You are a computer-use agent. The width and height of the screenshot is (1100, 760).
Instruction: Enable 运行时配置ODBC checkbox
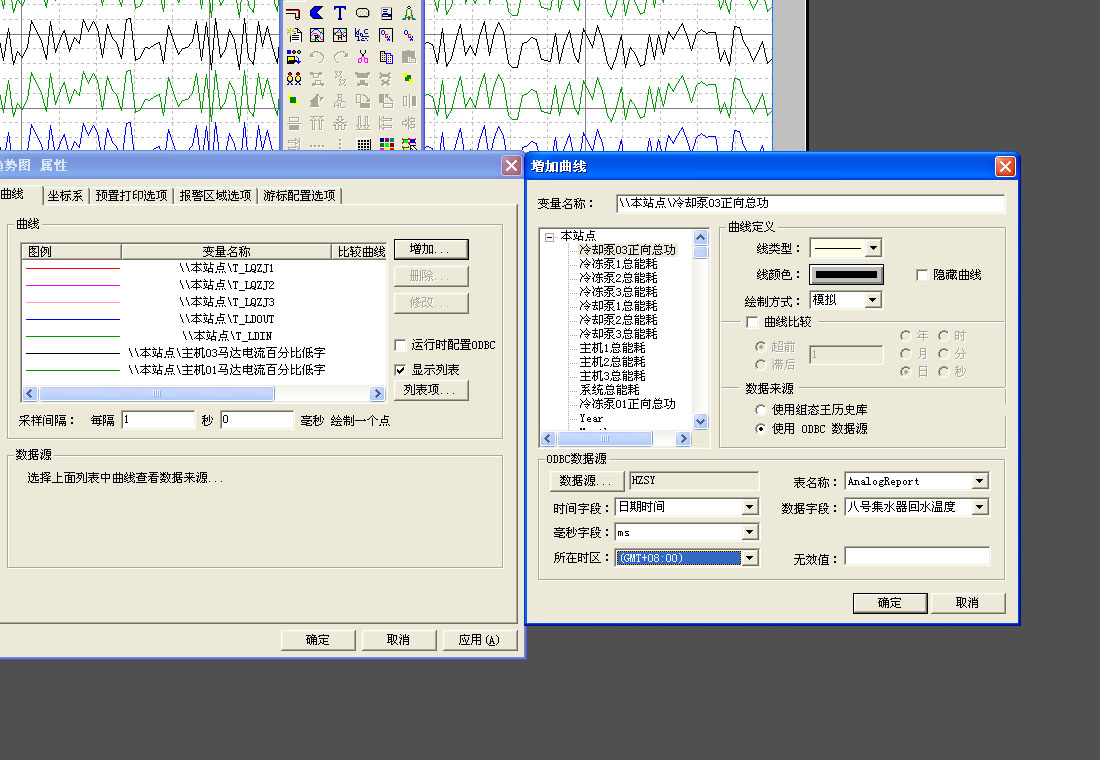(x=401, y=345)
